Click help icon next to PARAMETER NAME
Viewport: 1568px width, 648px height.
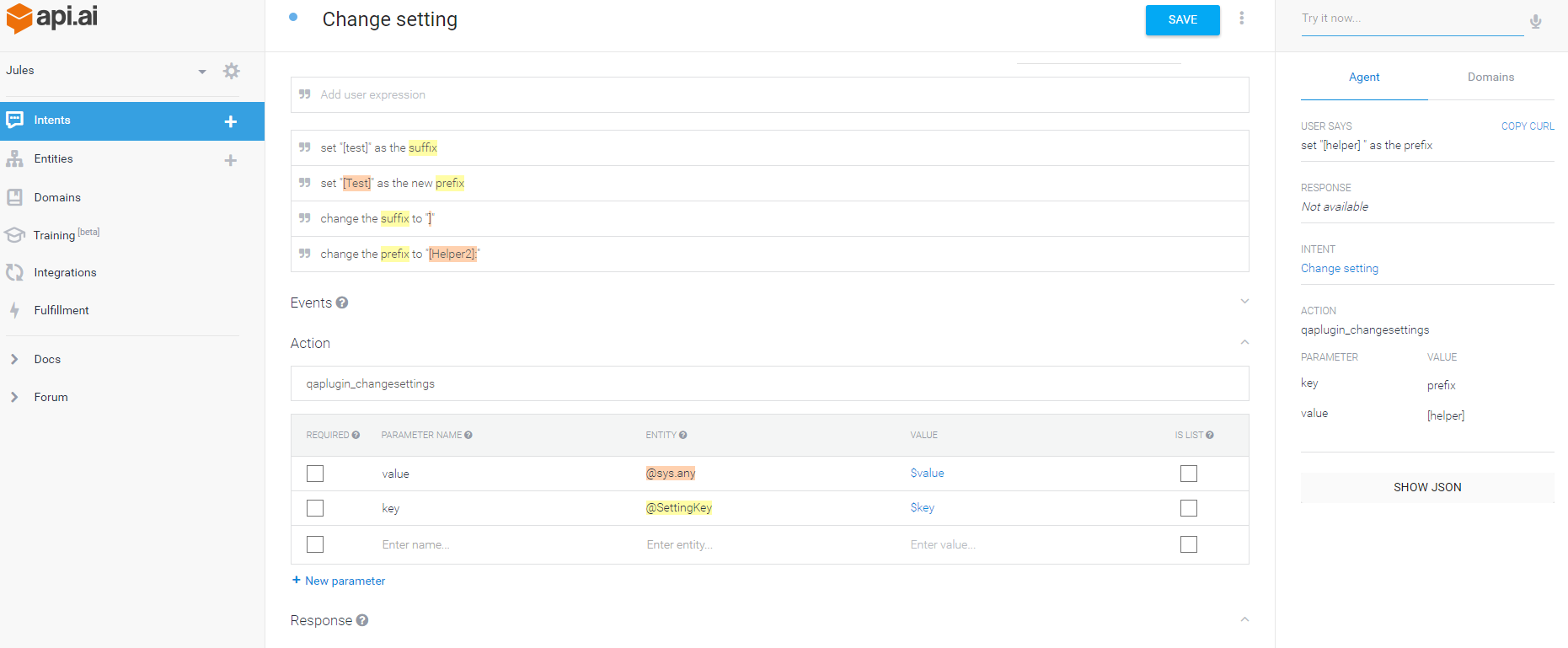point(468,436)
